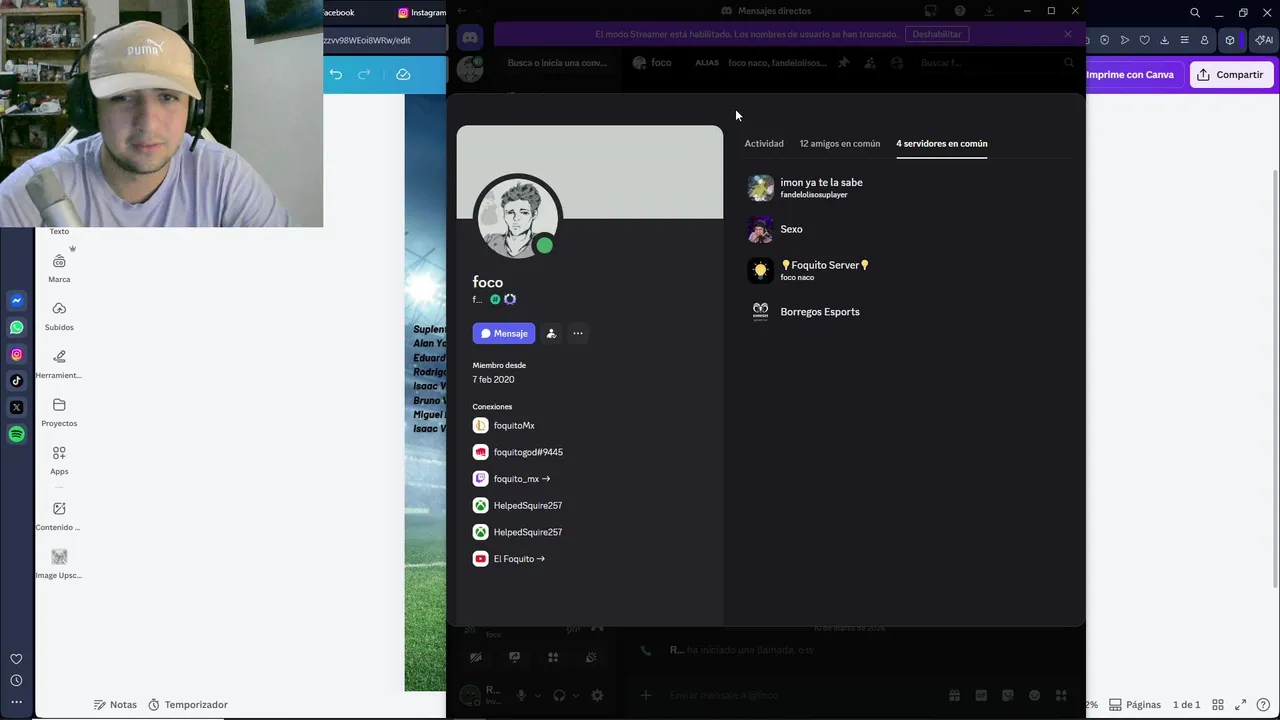Open the 'imon ya te la sabe' server
The image size is (1280, 720).
[806, 187]
